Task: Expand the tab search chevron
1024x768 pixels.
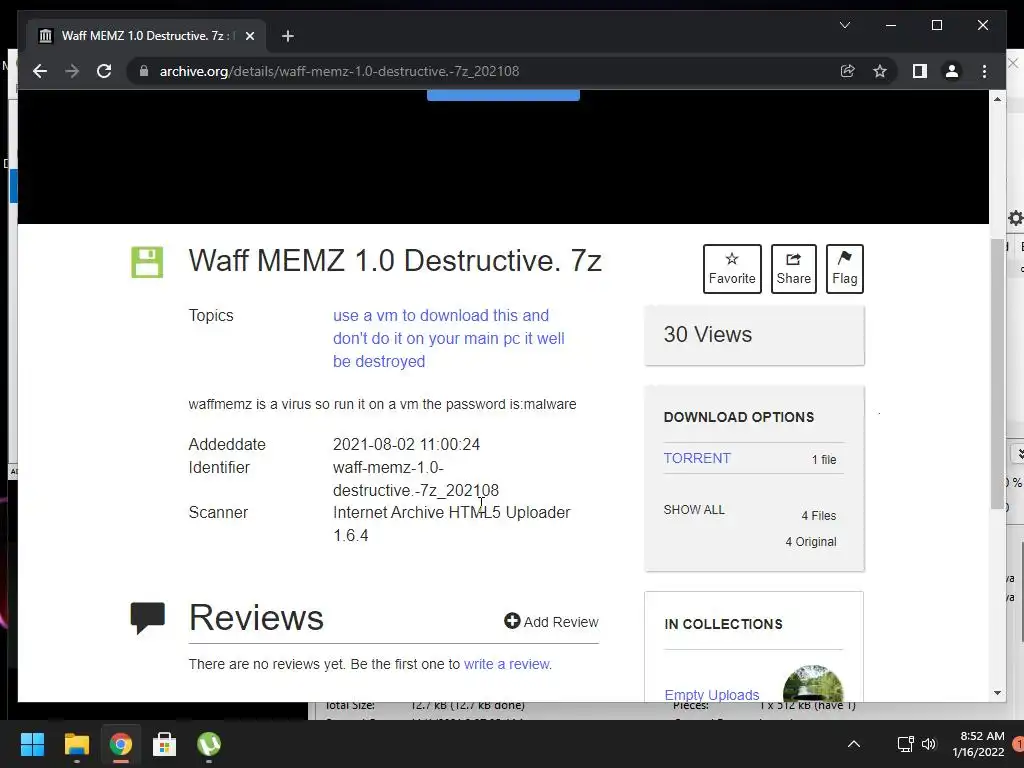Action: (x=844, y=25)
